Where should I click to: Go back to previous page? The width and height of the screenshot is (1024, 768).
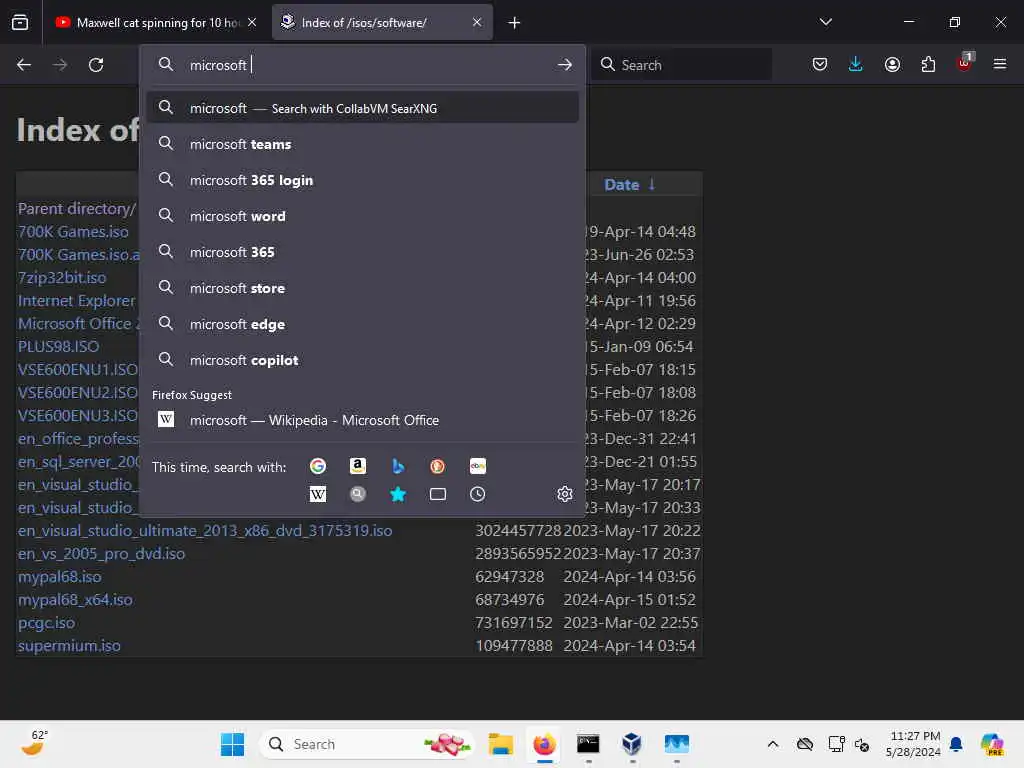pos(24,65)
